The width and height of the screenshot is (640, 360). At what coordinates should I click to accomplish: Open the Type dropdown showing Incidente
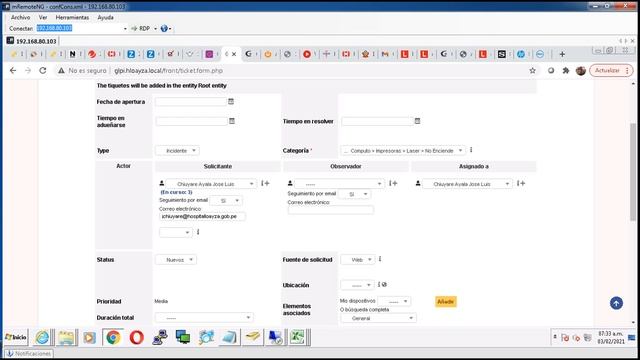pos(177,151)
